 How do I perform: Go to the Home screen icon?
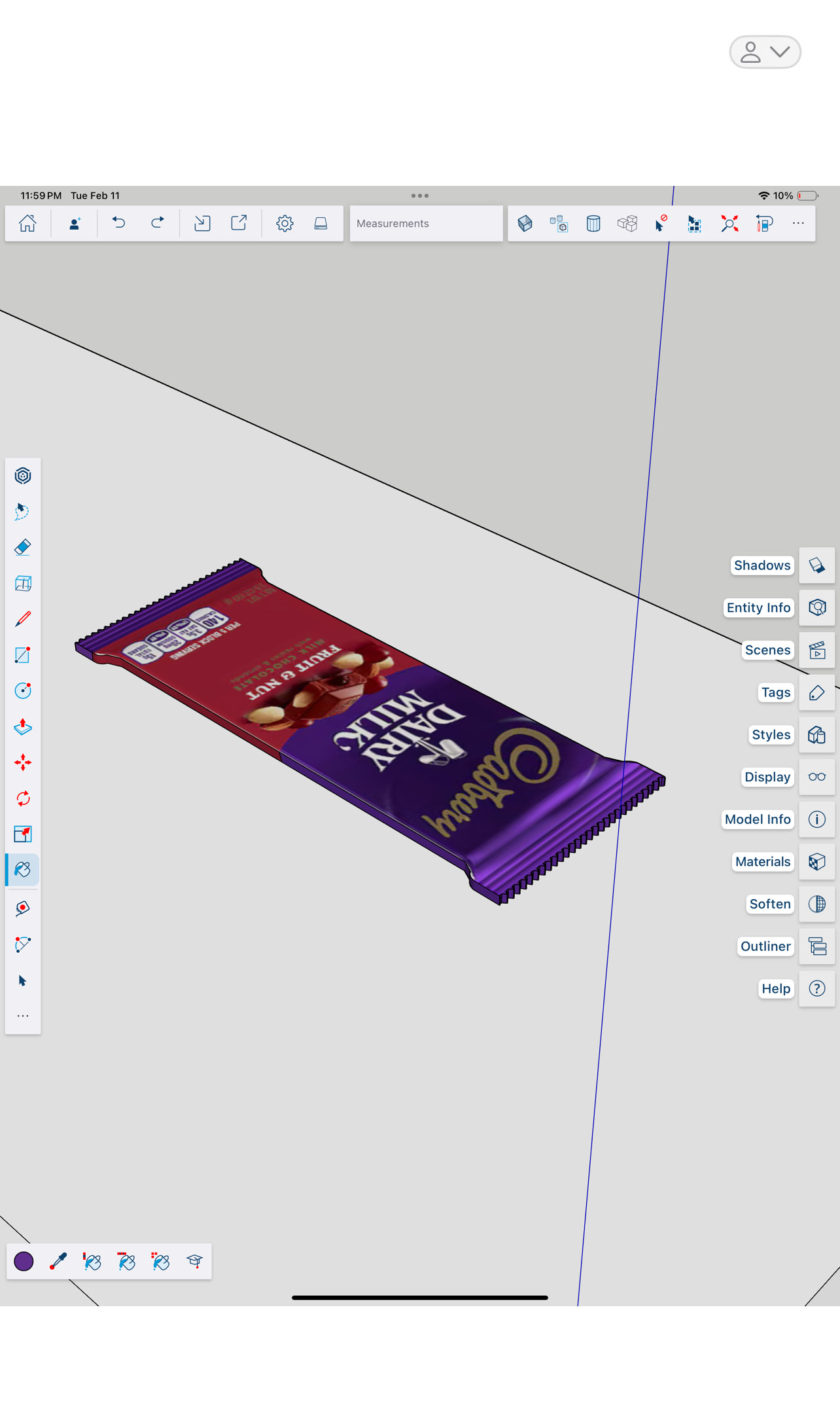click(x=27, y=223)
